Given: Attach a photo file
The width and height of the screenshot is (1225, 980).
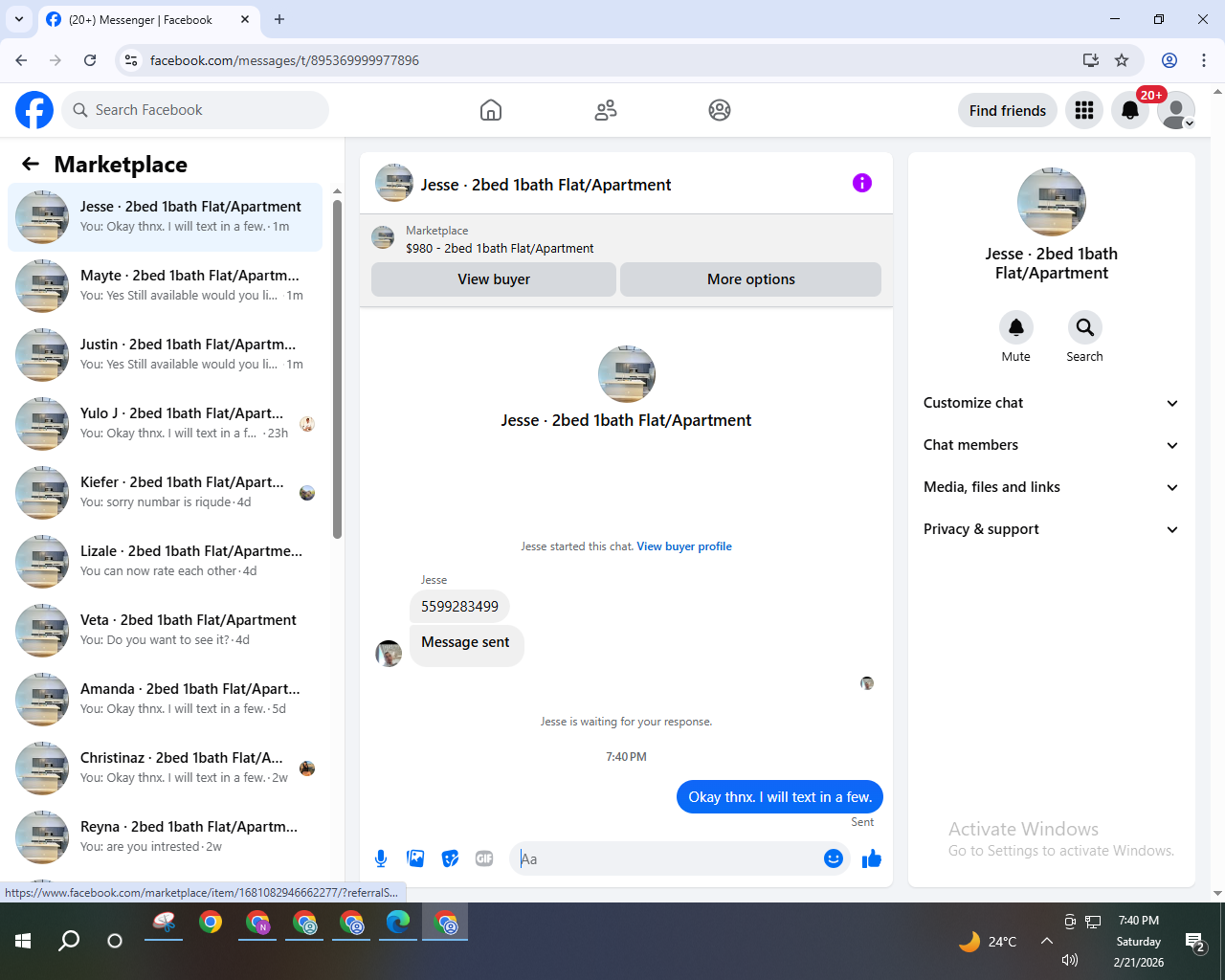Looking at the screenshot, I should coord(415,858).
